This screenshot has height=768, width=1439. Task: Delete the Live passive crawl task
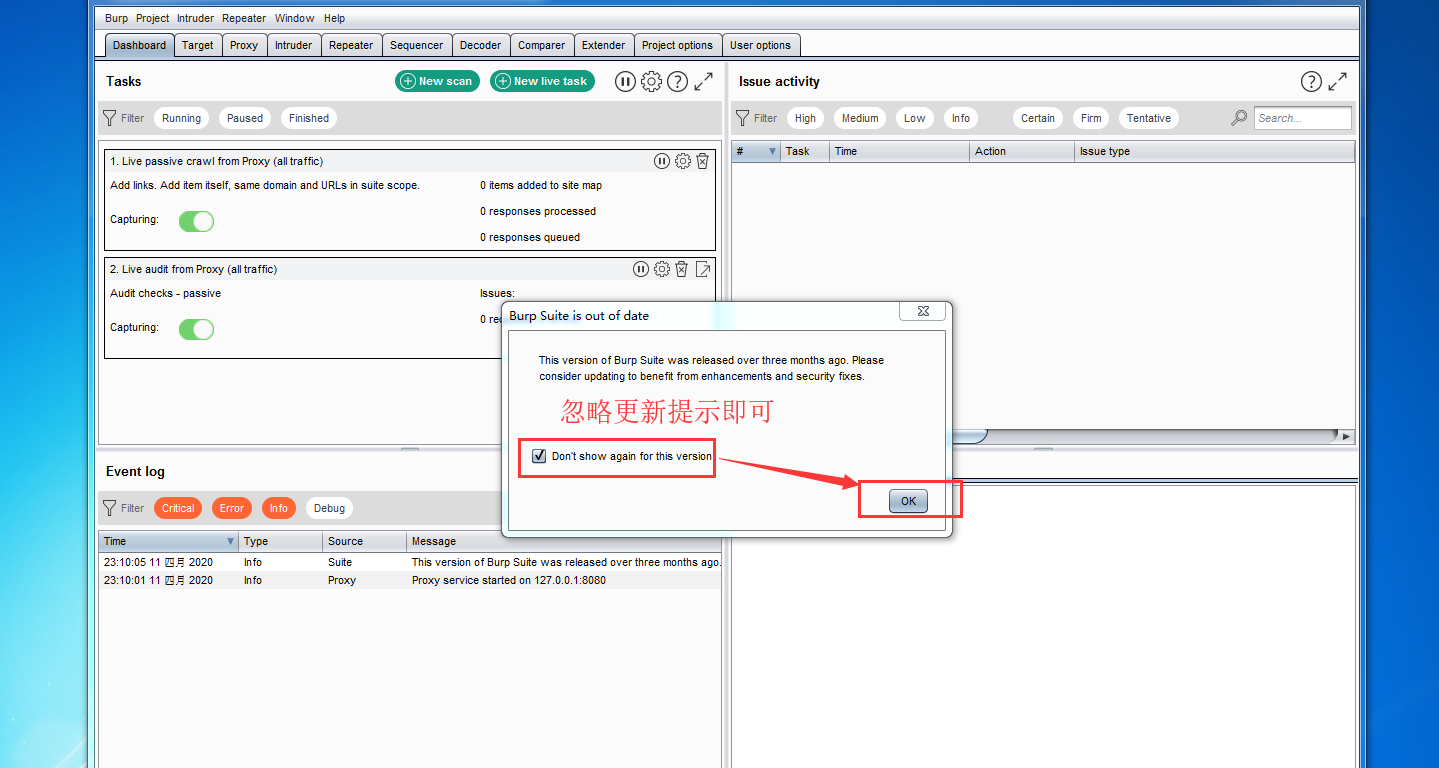(x=703, y=161)
